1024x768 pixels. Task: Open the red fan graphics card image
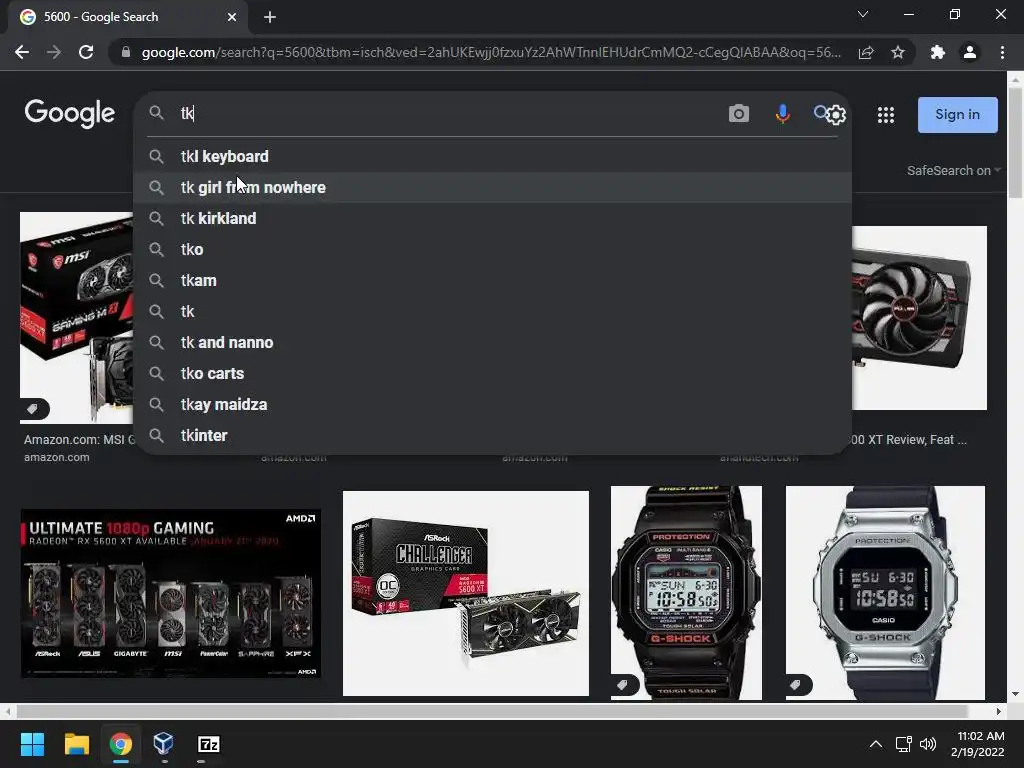pos(920,318)
